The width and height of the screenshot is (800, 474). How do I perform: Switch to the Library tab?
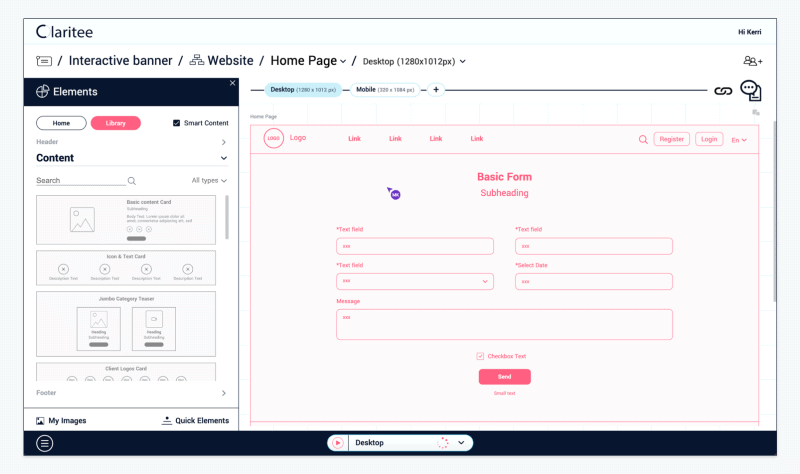116,123
